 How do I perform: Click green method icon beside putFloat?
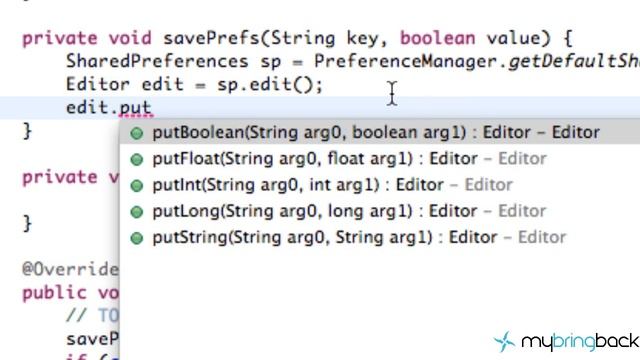137,159
